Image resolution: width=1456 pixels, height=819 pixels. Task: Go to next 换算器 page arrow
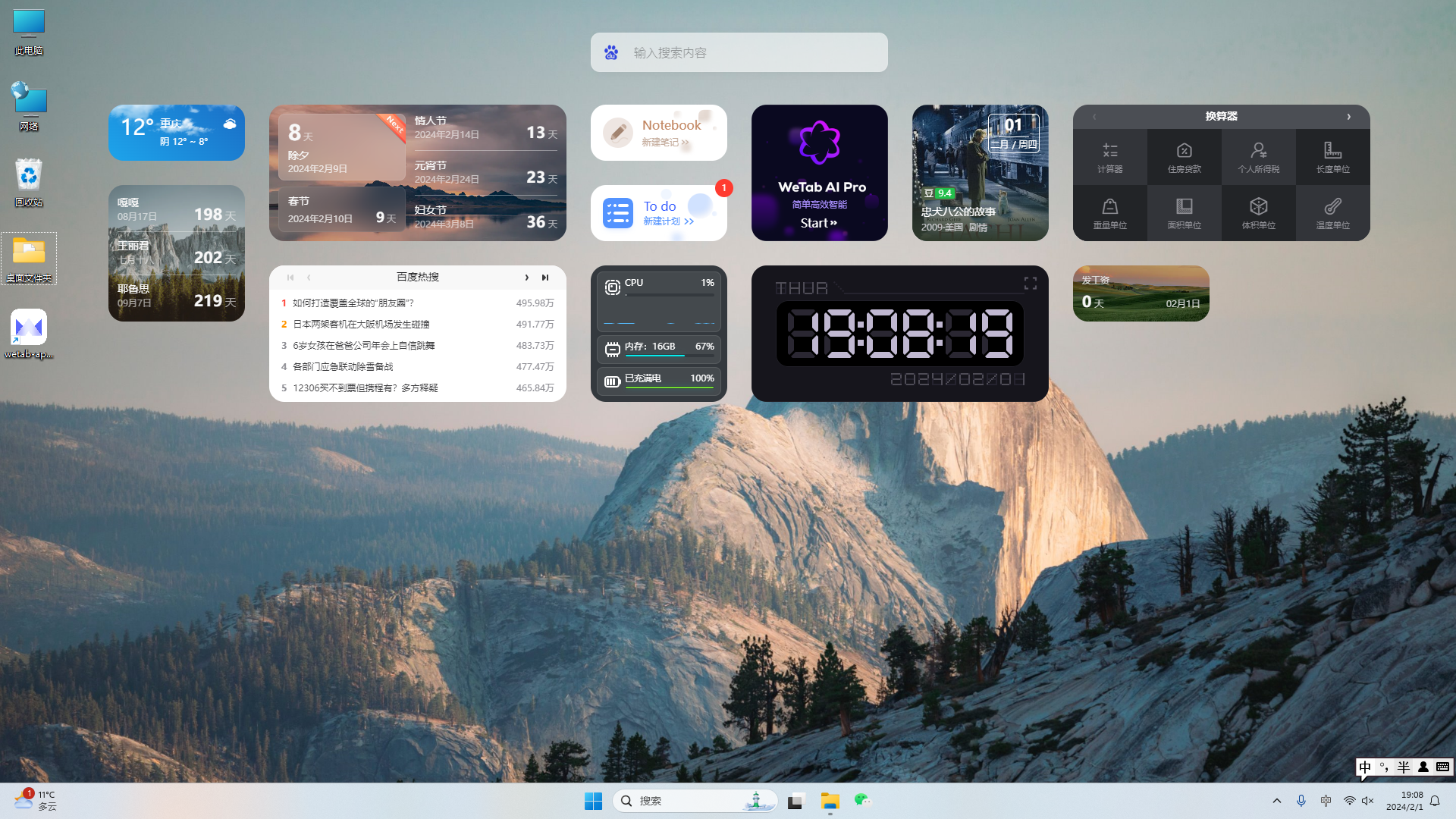point(1348,117)
